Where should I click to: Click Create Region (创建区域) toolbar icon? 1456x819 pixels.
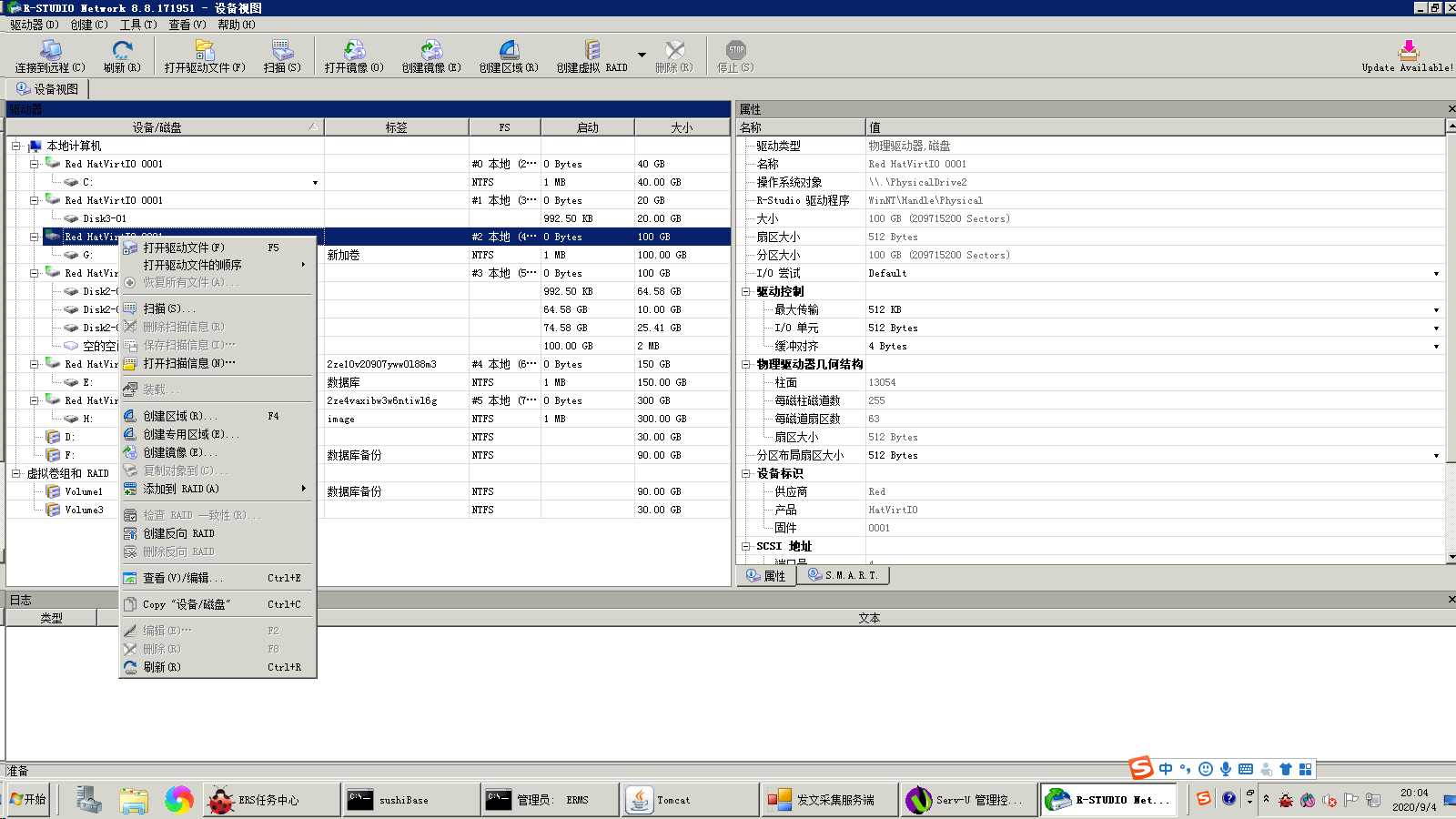tap(509, 56)
